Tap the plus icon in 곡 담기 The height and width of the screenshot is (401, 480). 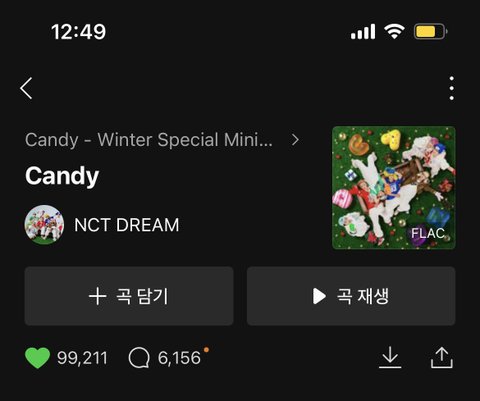[x=98, y=296]
